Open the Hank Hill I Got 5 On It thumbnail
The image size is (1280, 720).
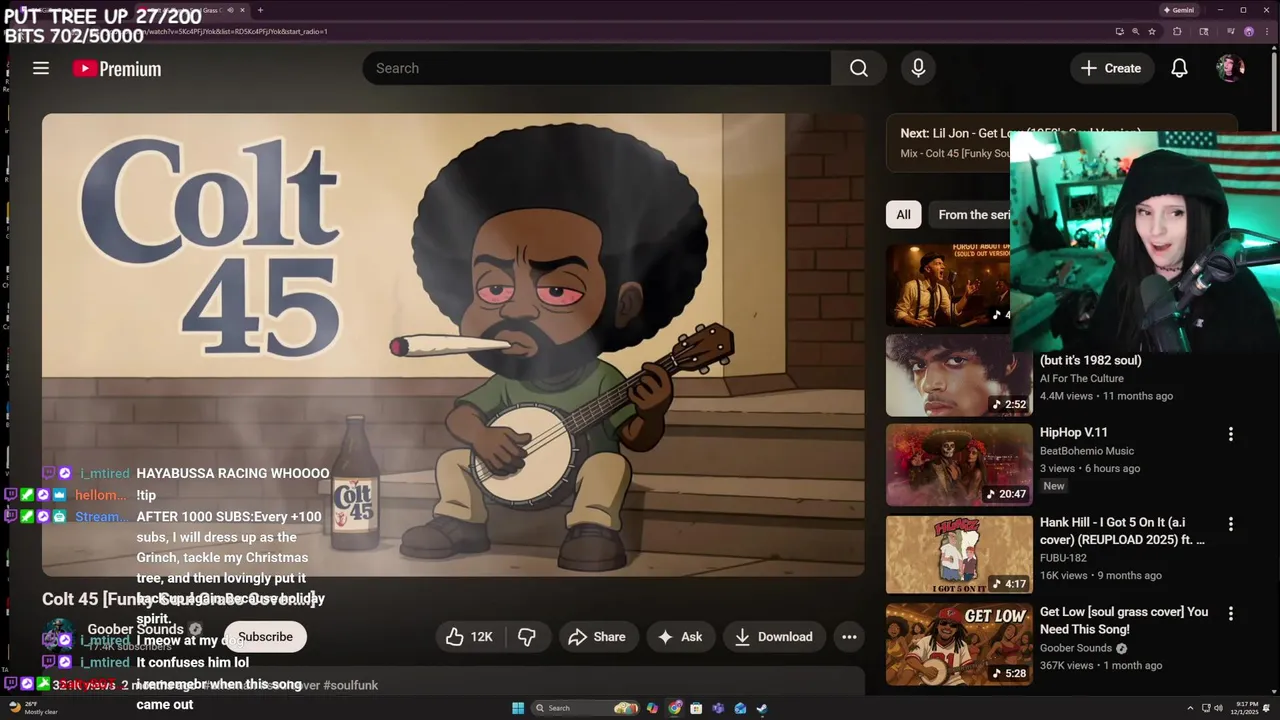click(959, 554)
